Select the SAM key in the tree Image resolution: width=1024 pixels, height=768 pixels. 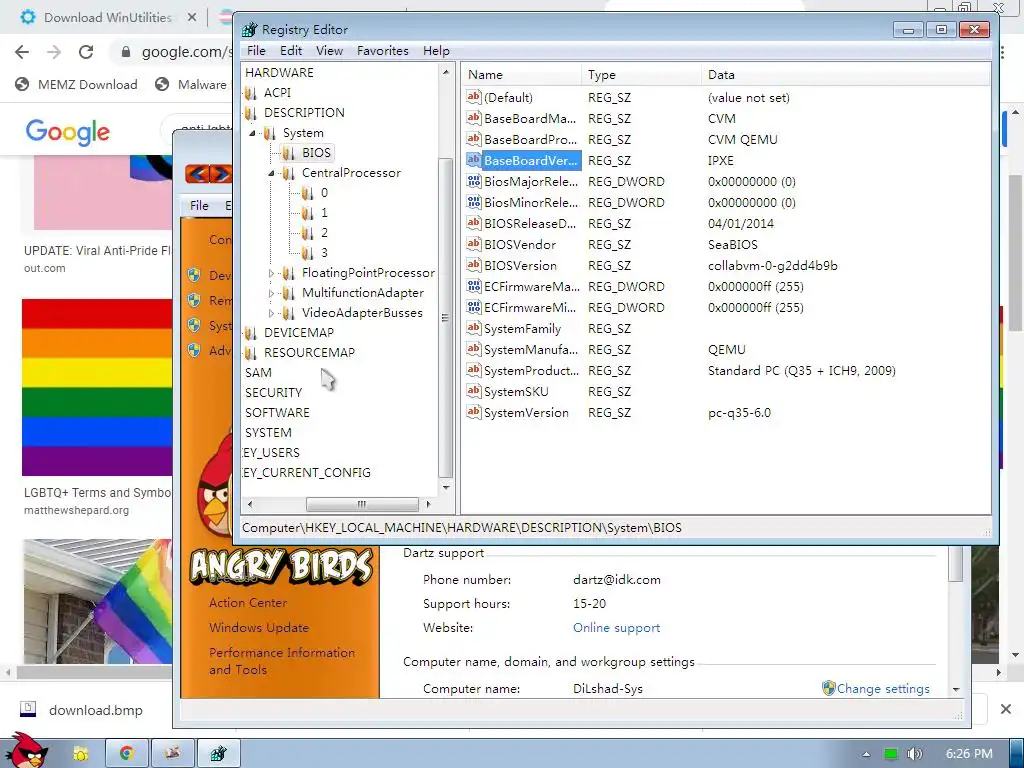tap(258, 373)
